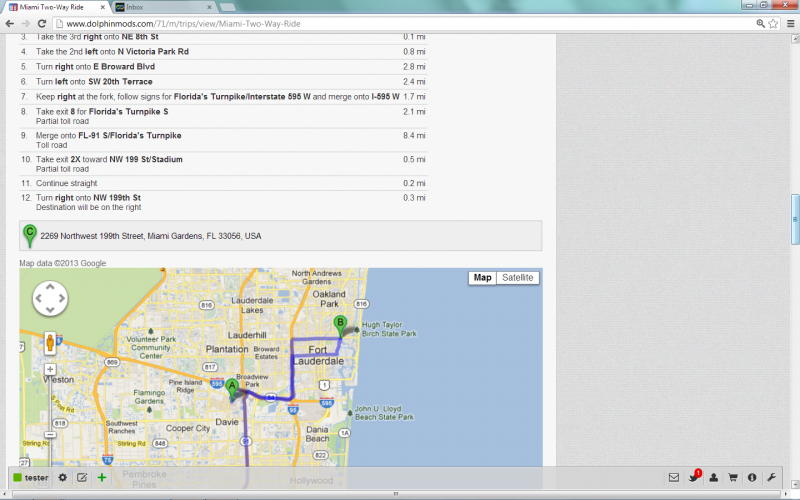Click Map data ©2013 Google text
Screen dimensions: 800x500
[63, 263]
